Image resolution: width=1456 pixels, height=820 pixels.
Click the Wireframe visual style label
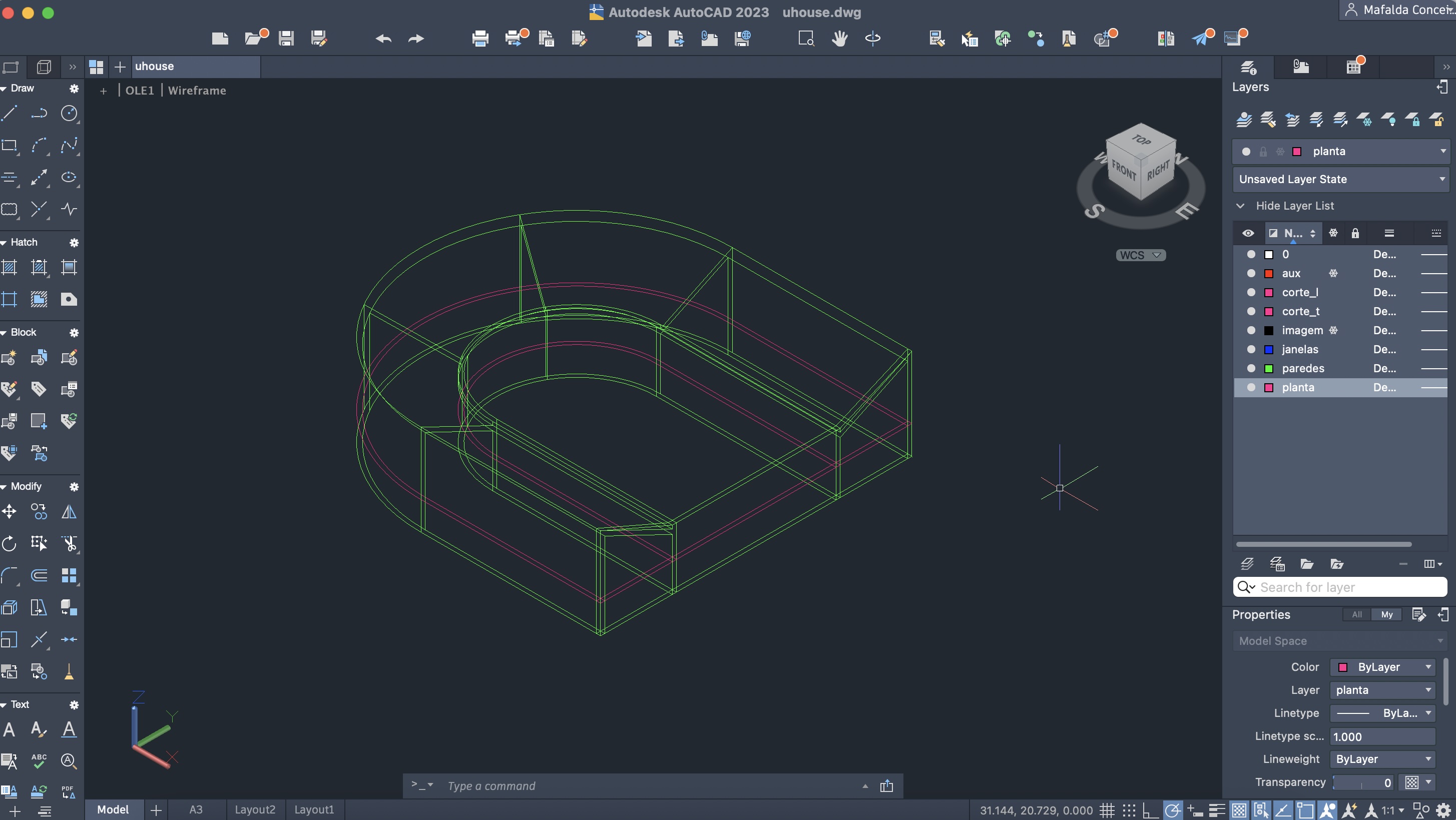pos(197,91)
